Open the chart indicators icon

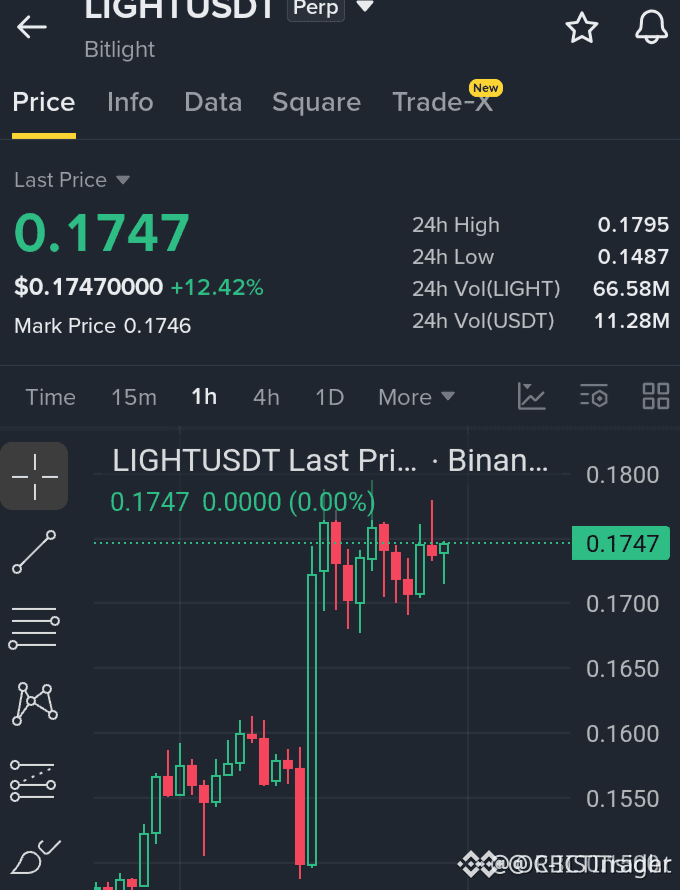tap(532, 396)
